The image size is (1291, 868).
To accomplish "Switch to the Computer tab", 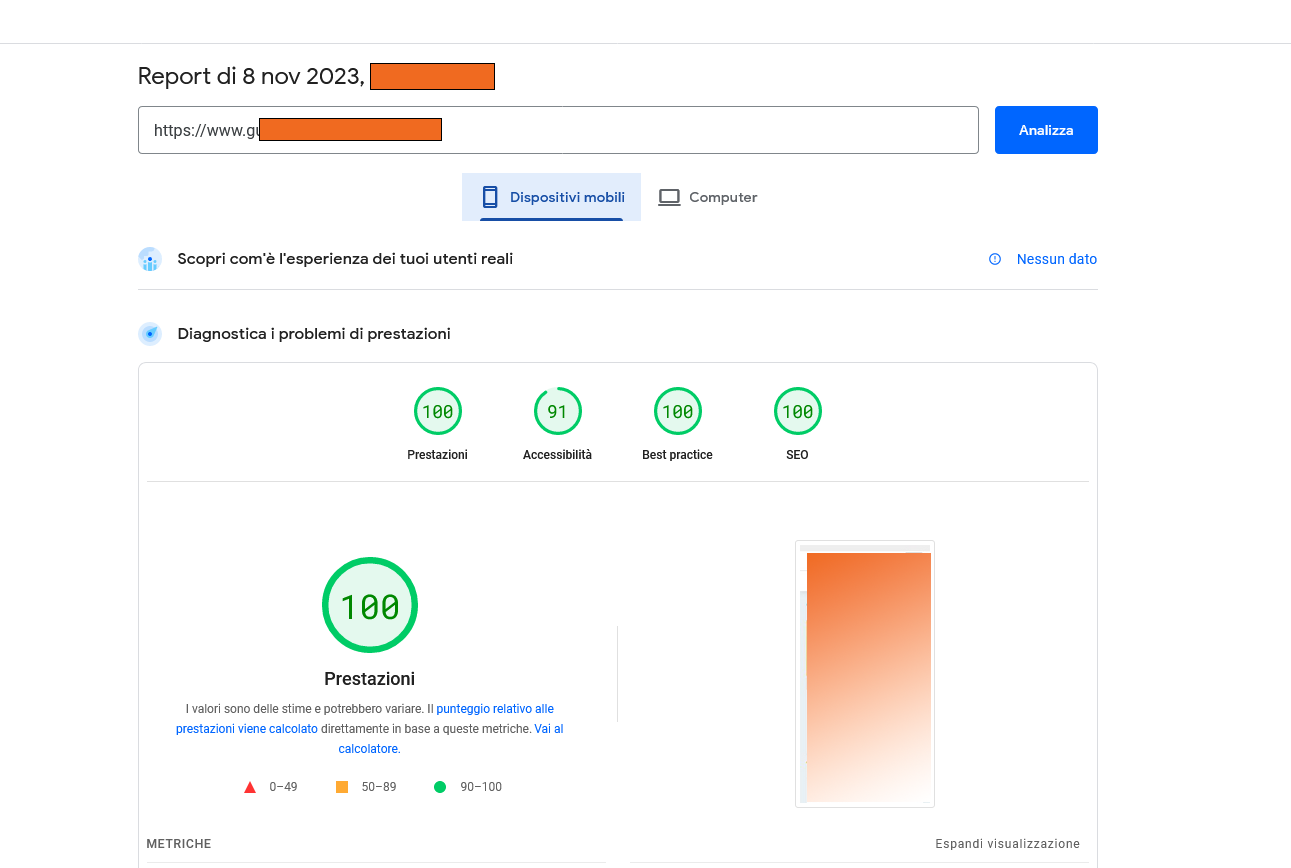I will pos(708,197).
